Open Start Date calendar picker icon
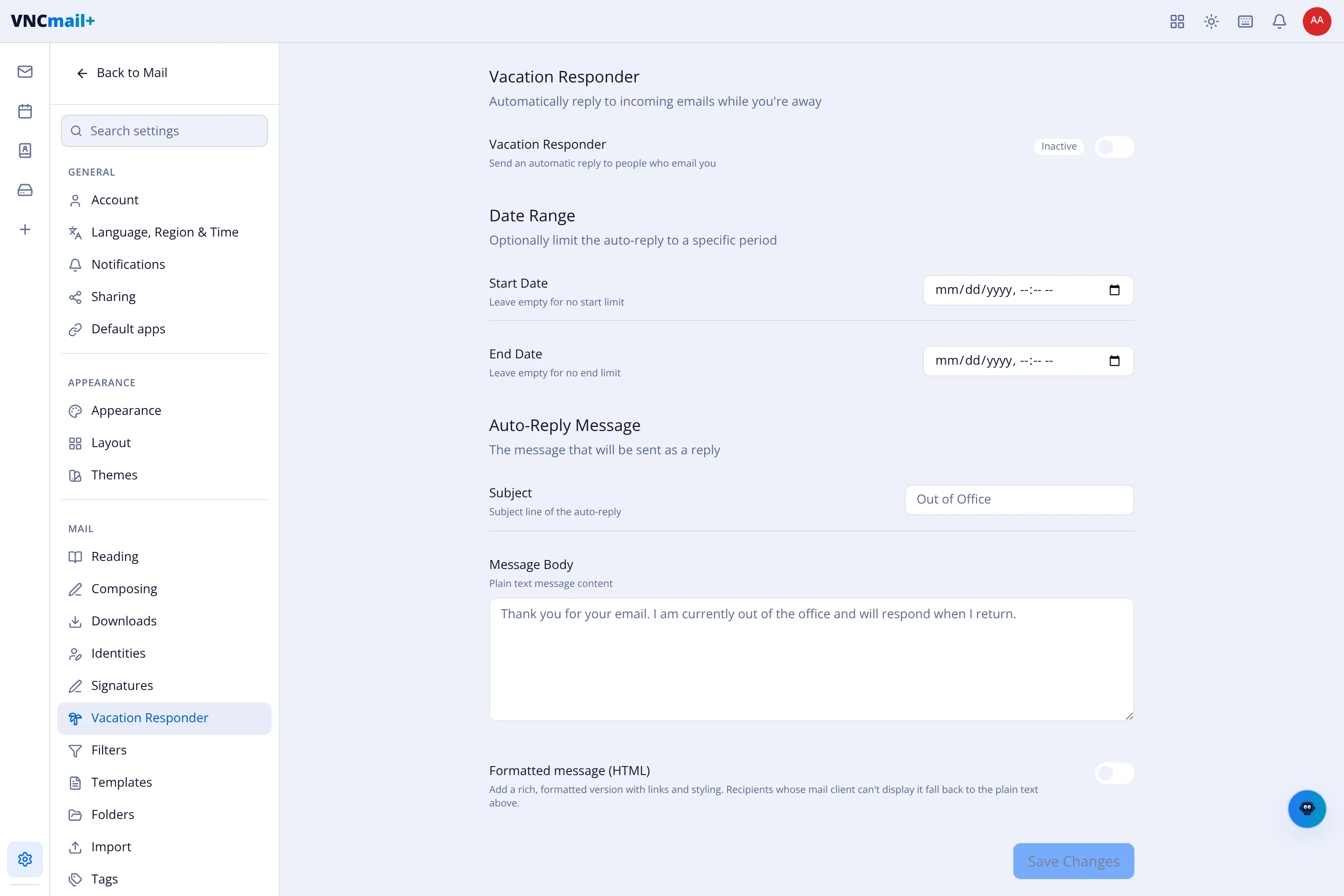Image resolution: width=1344 pixels, height=896 pixels. coord(1114,290)
